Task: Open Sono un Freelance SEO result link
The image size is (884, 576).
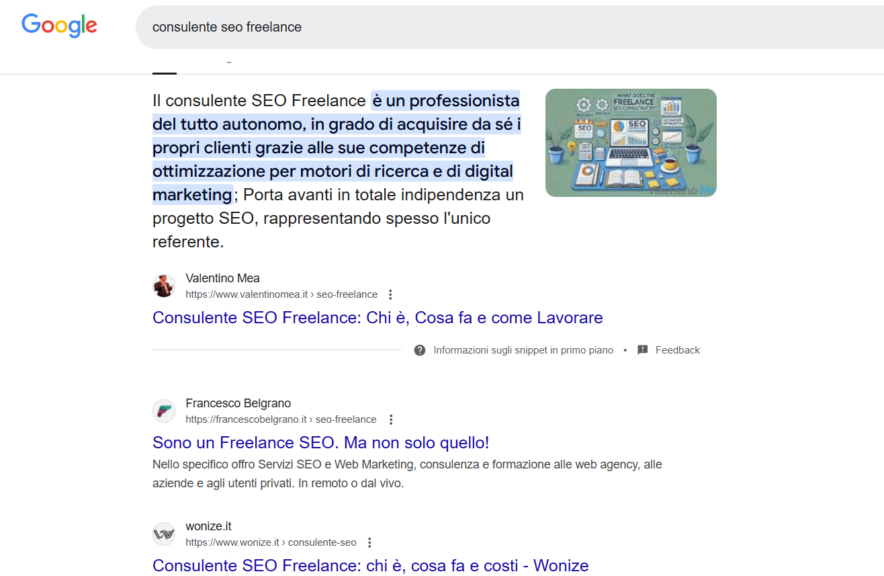Action: point(321,442)
